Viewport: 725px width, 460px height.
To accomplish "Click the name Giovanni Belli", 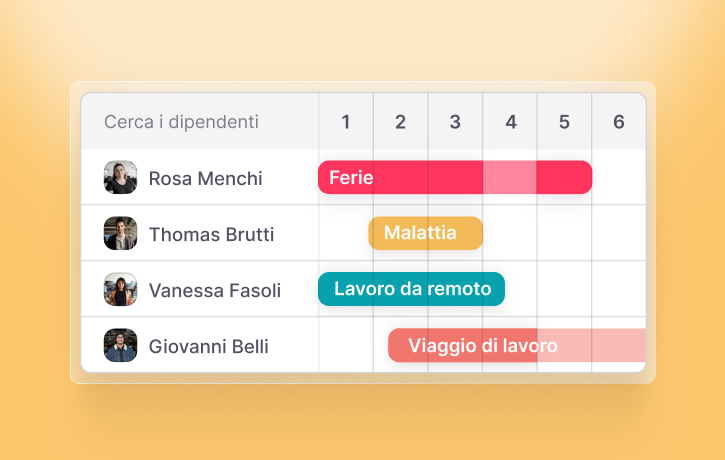I will [x=209, y=347].
